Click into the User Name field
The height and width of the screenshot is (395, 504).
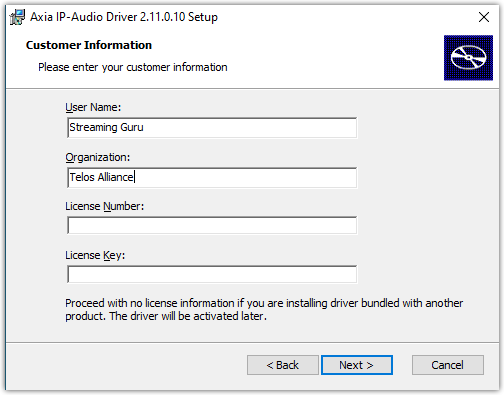(212, 127)
